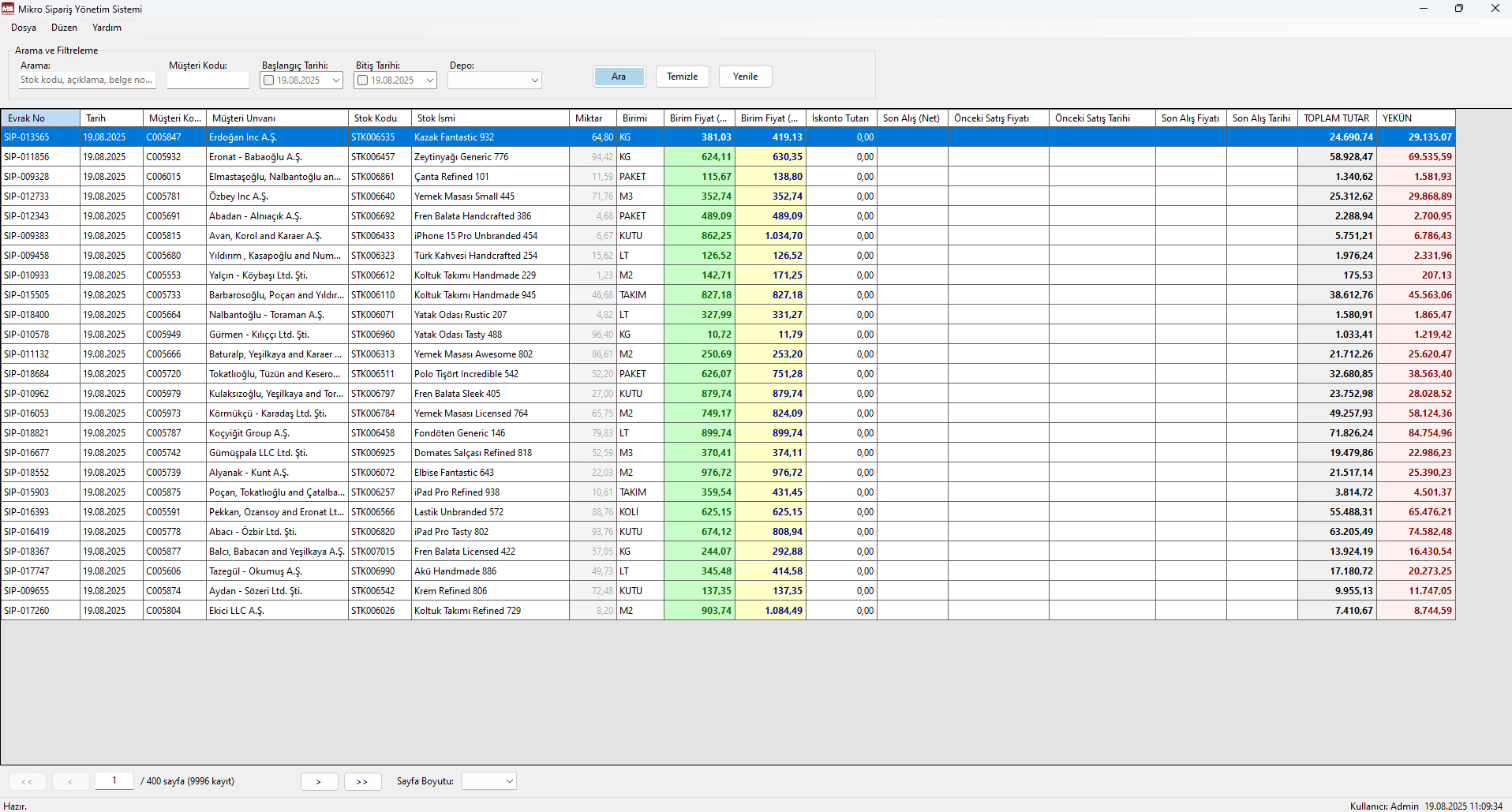Open the Yardım menu
This screenshot has height=812, width=1512.
107,28
